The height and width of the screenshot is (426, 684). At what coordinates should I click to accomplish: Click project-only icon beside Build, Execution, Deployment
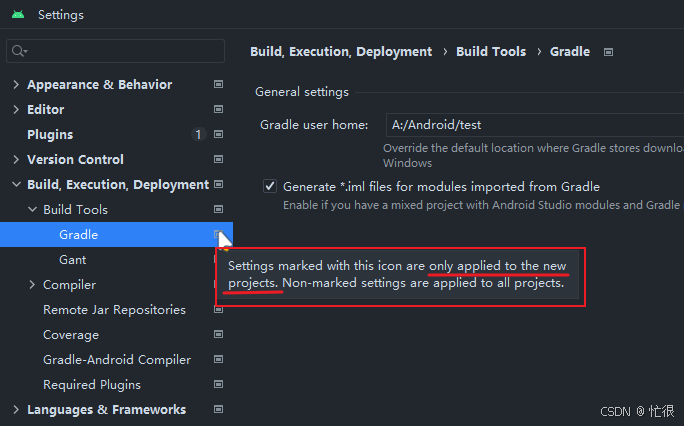pos(219,184)
